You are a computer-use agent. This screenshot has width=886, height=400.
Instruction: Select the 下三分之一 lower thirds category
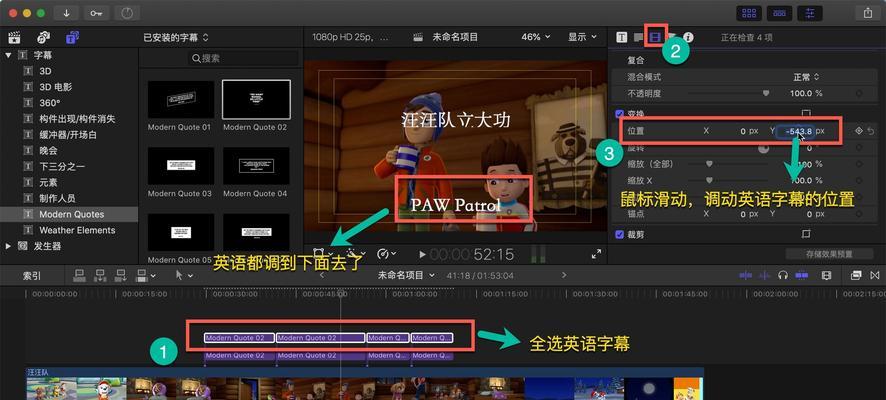[x=60, y=167]
